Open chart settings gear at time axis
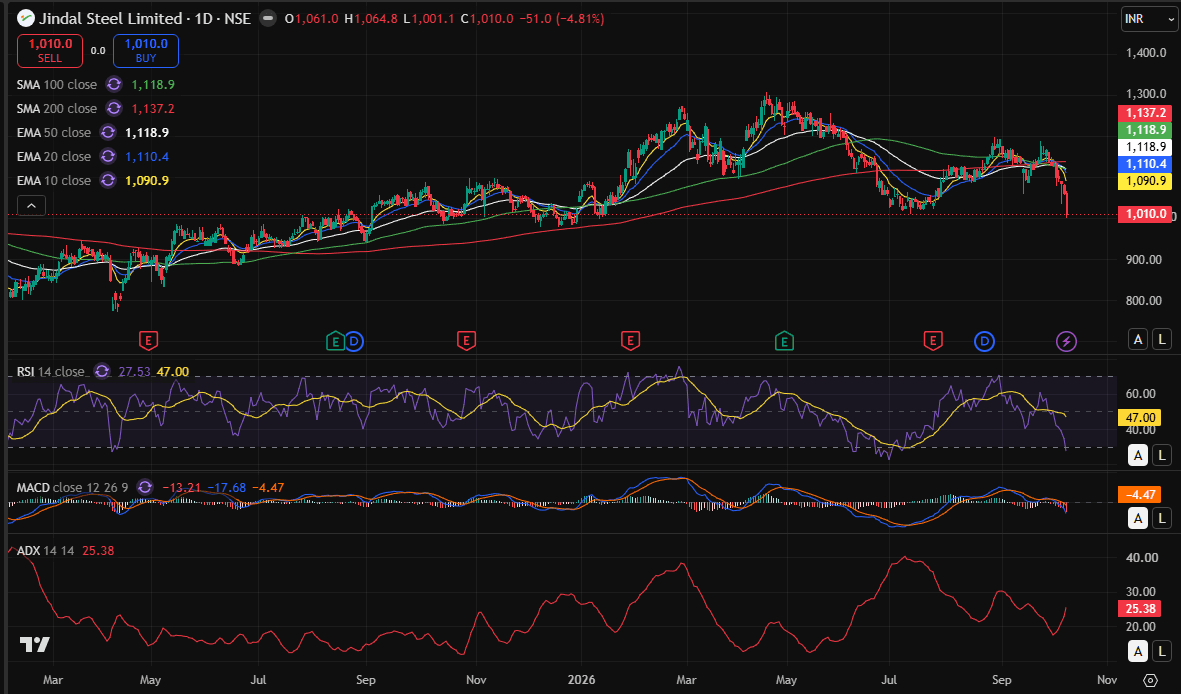The image size is (1181, 694). [x=1149, y=680]
